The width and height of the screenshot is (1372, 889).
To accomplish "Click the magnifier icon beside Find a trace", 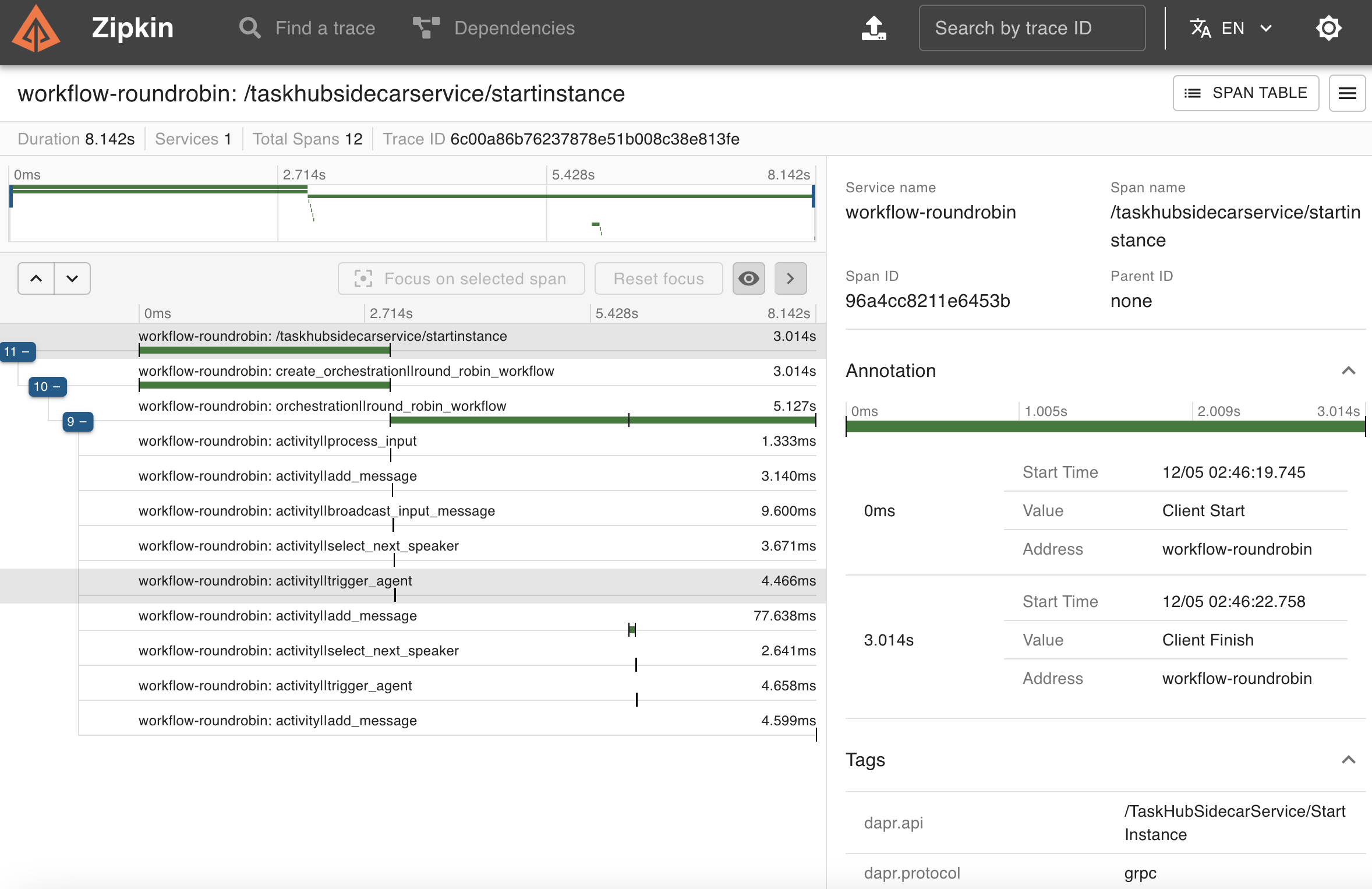I will [250, 28].
